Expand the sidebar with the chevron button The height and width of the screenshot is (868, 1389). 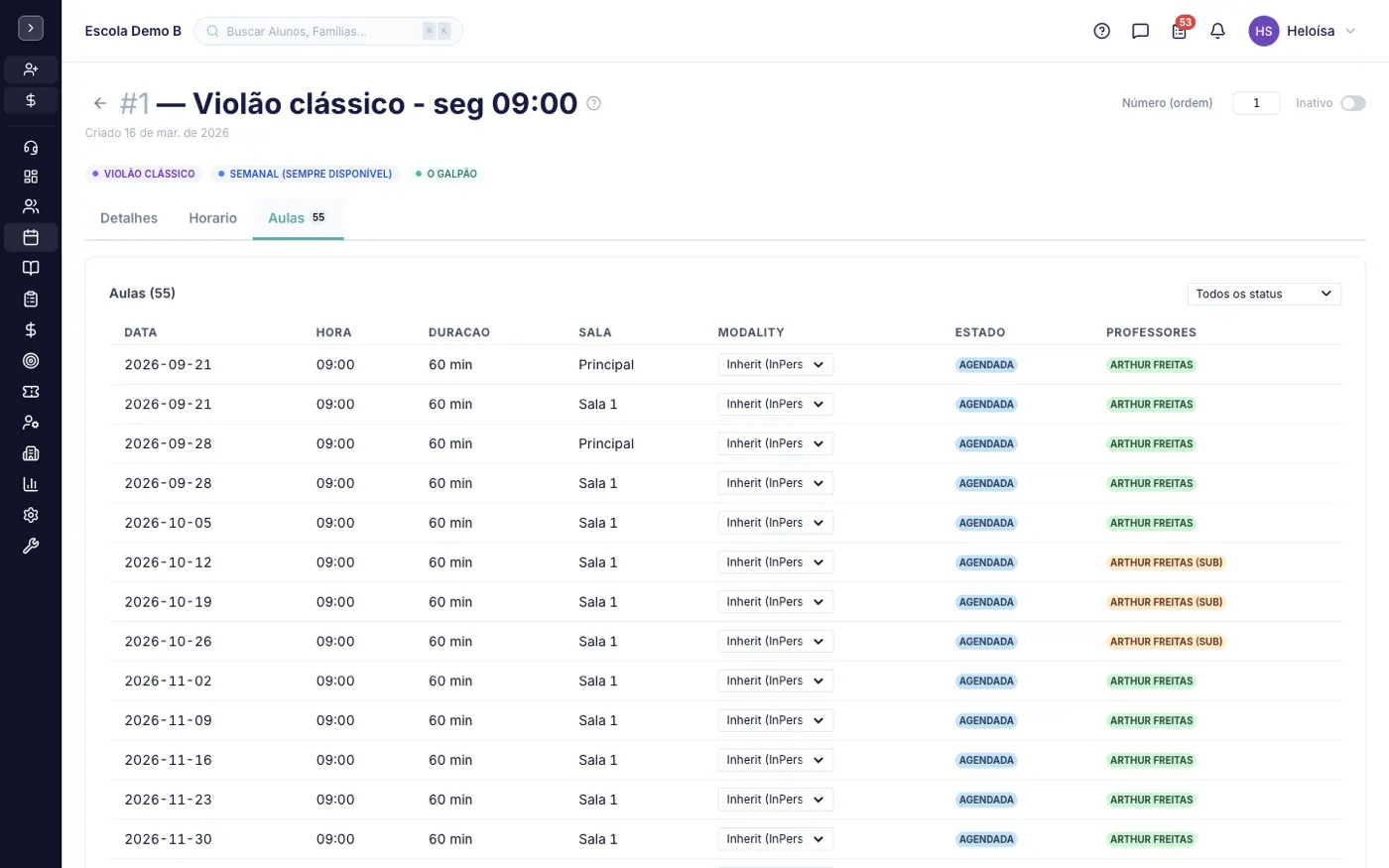pyautogui.click(x=31, y=28)
